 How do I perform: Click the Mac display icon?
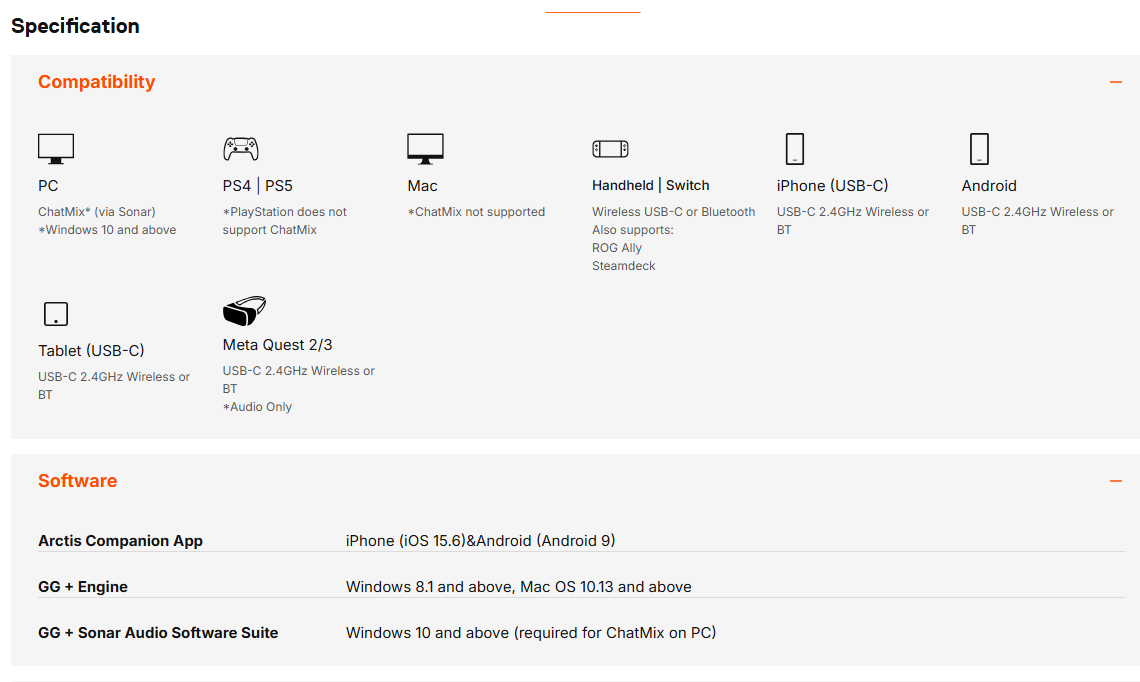click(425, 148)
